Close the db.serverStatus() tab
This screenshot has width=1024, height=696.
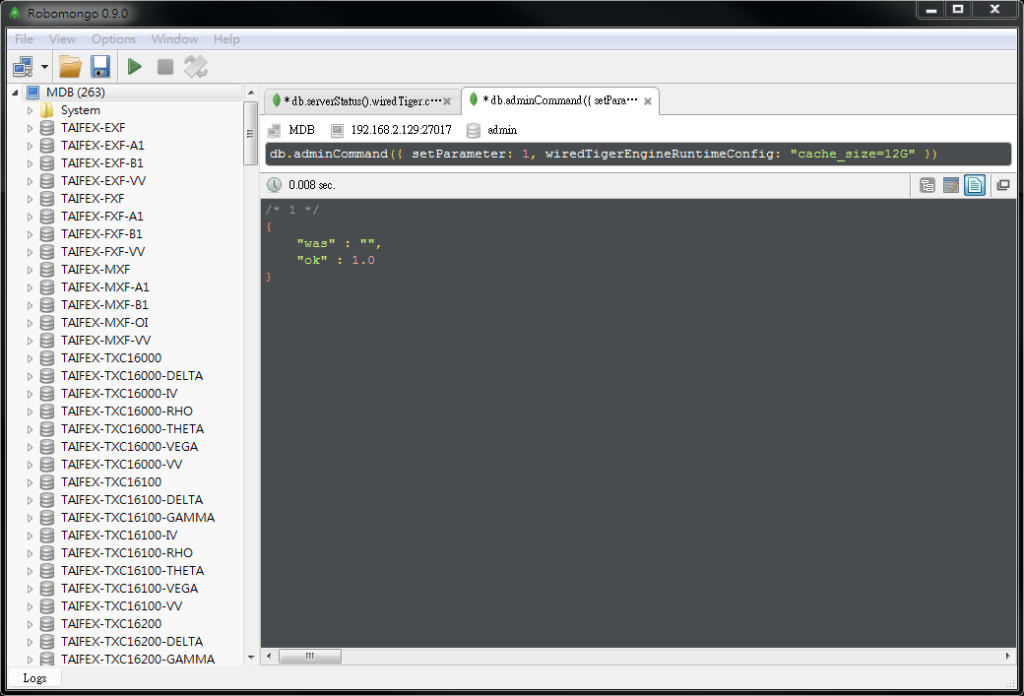pos(447,101)
